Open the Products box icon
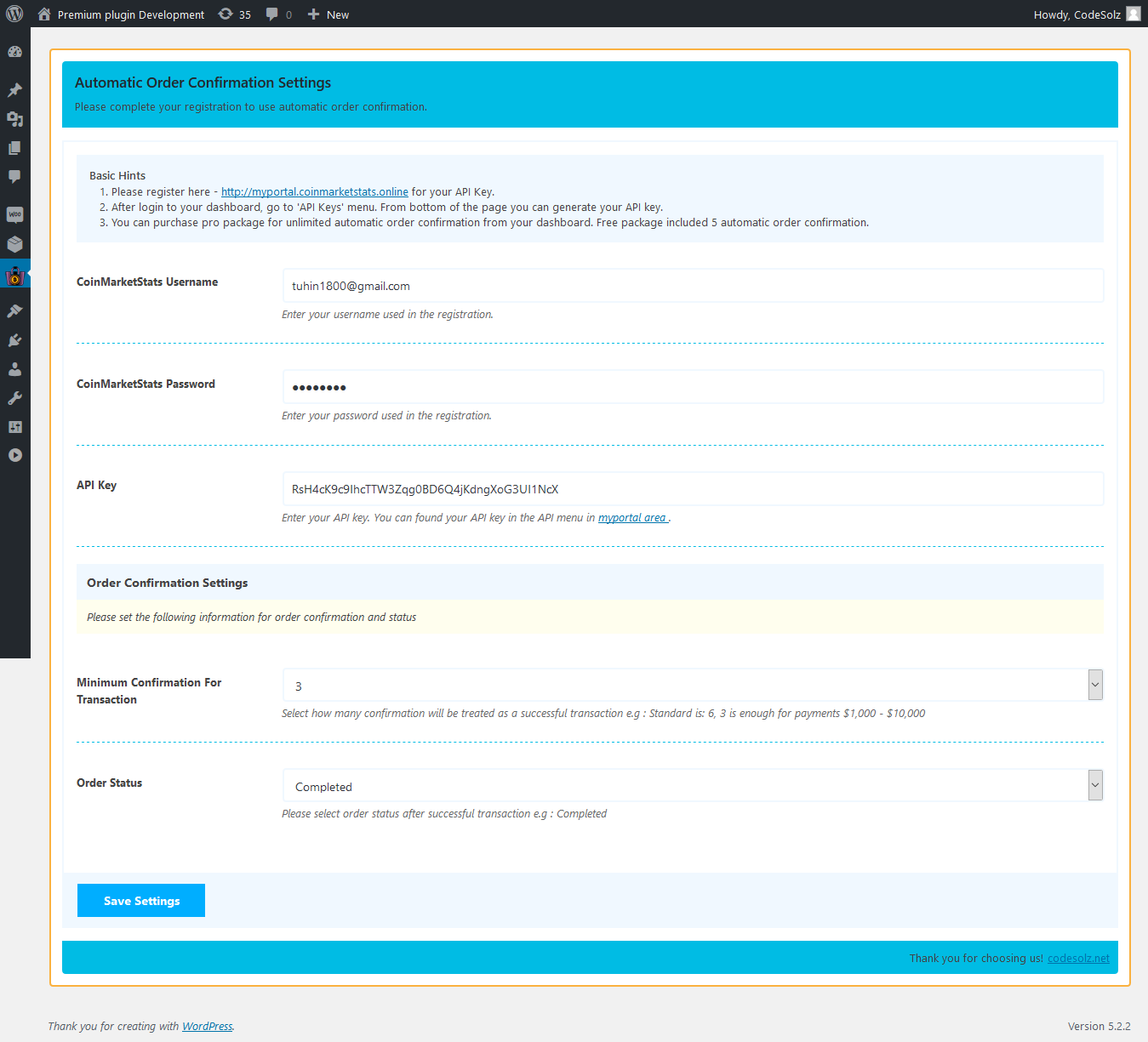The image size is (1148, 1042). (x=14, y=244)
